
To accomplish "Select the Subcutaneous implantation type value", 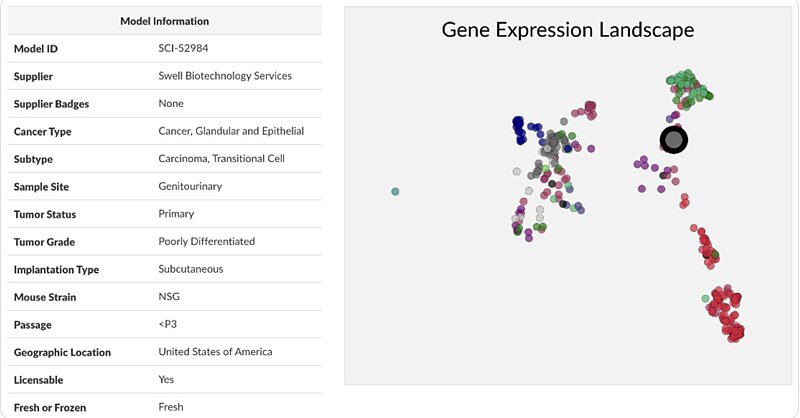I will [x=191, y=269].
